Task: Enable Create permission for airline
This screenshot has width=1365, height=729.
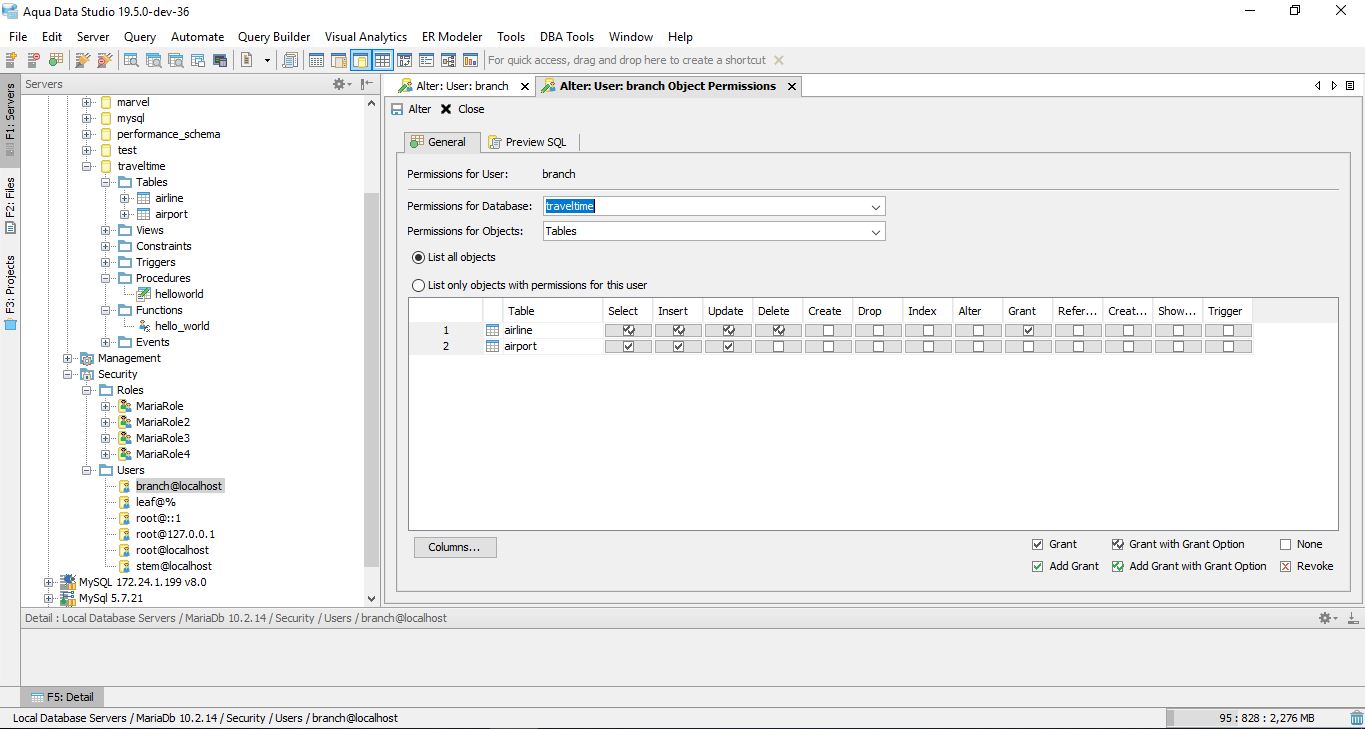Action: [x=828, y=330]
